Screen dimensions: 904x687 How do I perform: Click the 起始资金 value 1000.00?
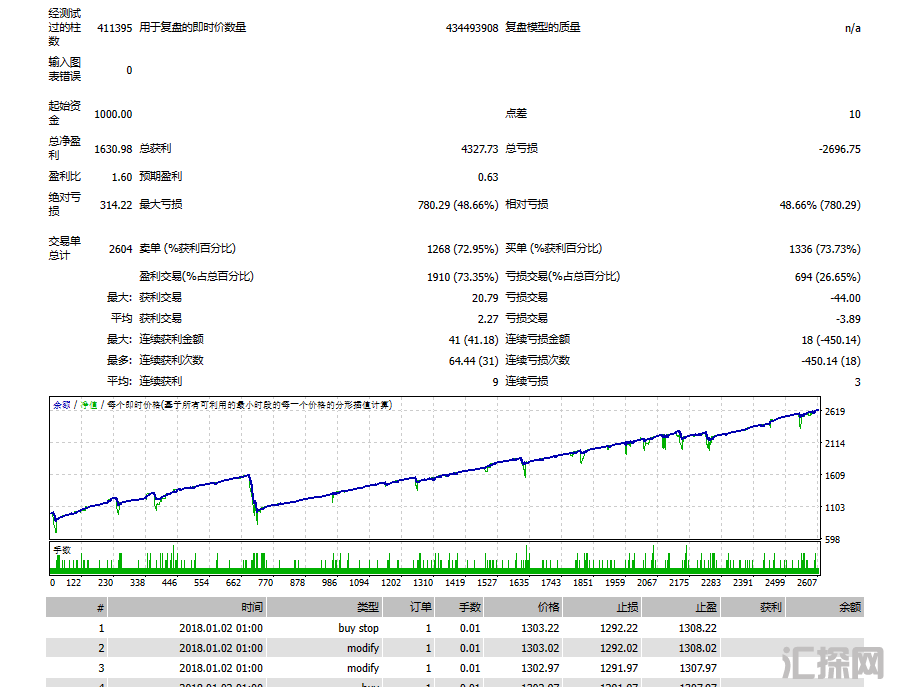(x=112, y=114)
